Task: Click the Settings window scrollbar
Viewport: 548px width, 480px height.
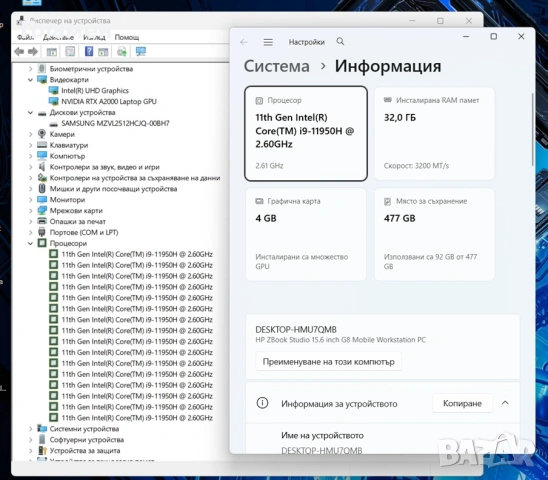Action: (533, 129)
